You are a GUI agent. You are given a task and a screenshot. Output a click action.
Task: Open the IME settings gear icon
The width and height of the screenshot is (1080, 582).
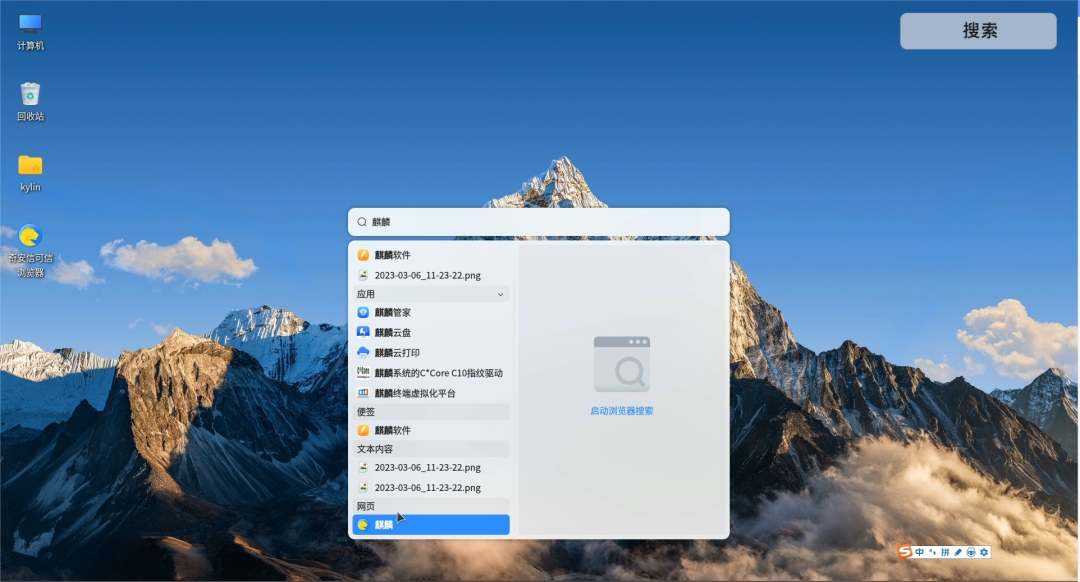(984, 552)
